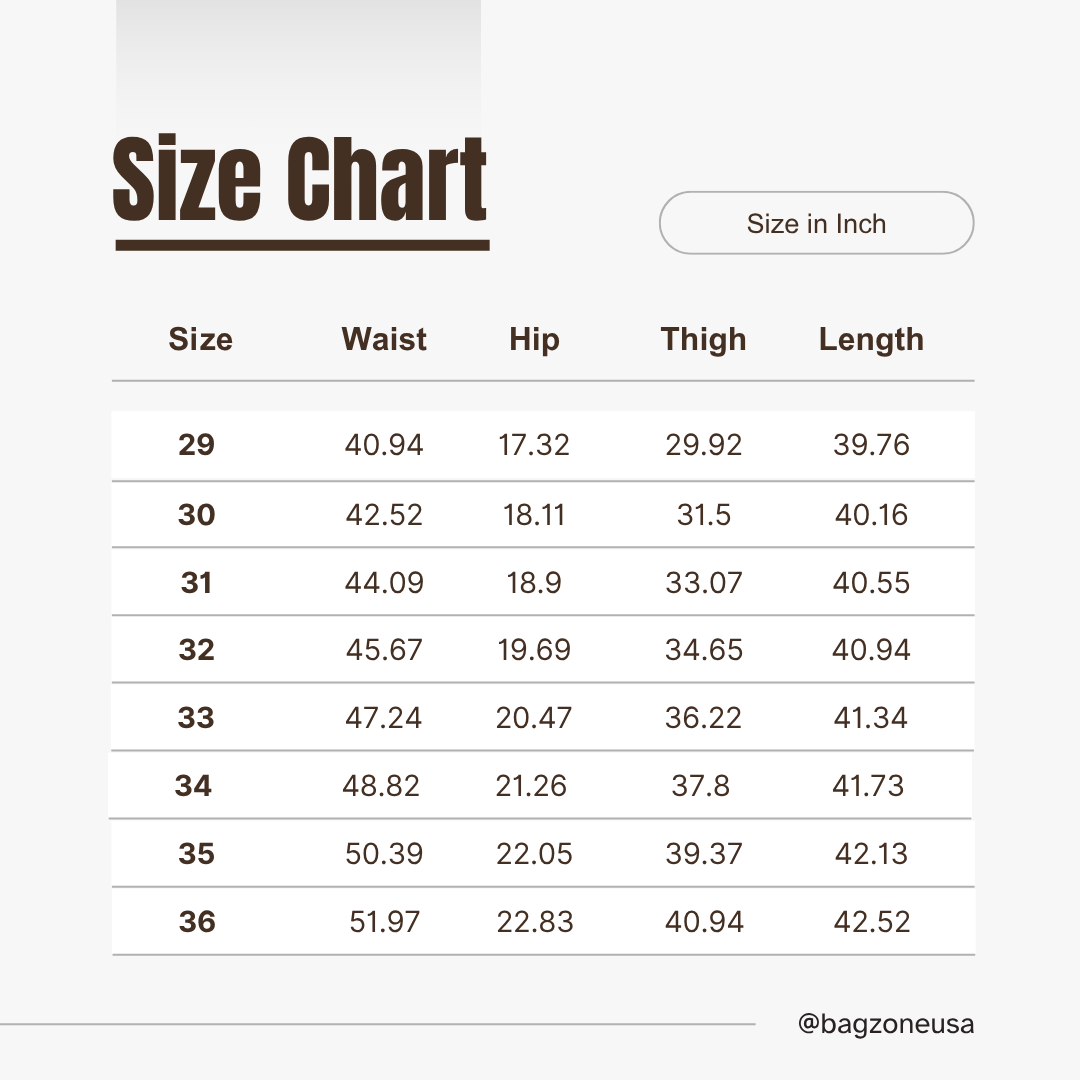
Task: Click the @bagzoneusa handle text
Action: click(886, 1024)
